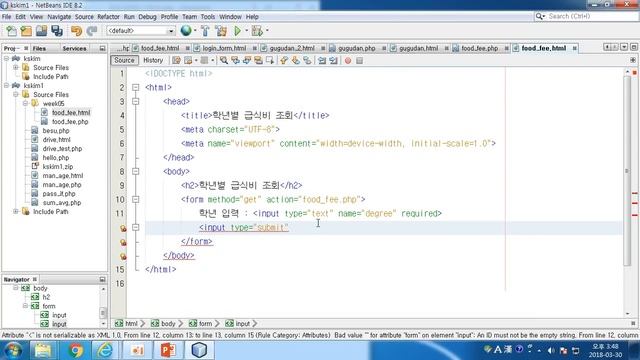Run the project with green play icon
The height and width of the screenshot is (360, 640).
237,31
